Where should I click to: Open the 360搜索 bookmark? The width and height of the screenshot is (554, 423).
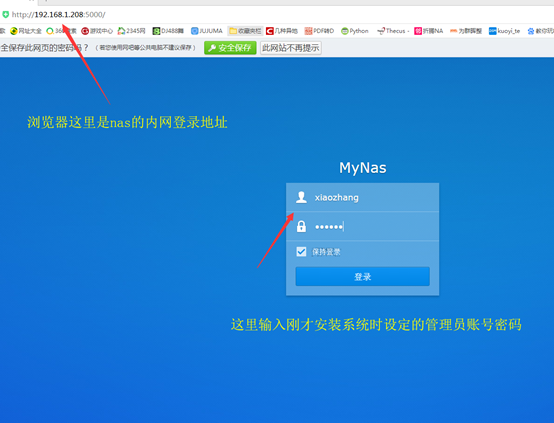[61, 31]
